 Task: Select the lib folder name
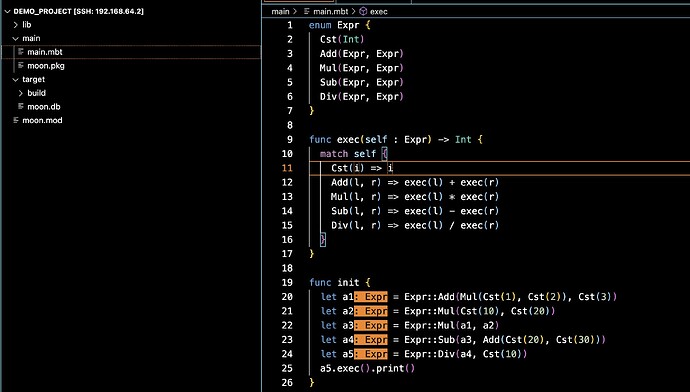27,25
